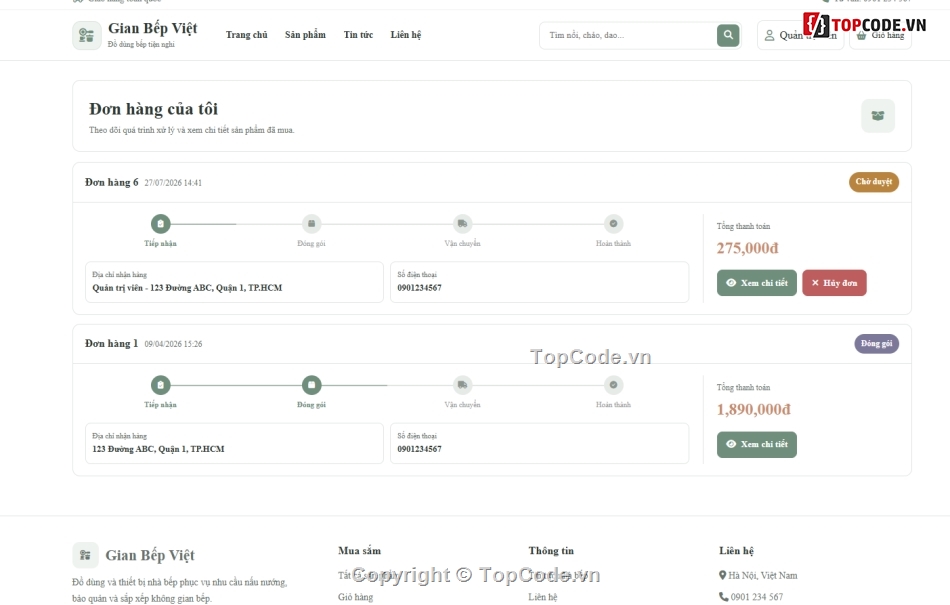
Task: Click the footer Mua sắm heading
Action: [x=359, y=550]
